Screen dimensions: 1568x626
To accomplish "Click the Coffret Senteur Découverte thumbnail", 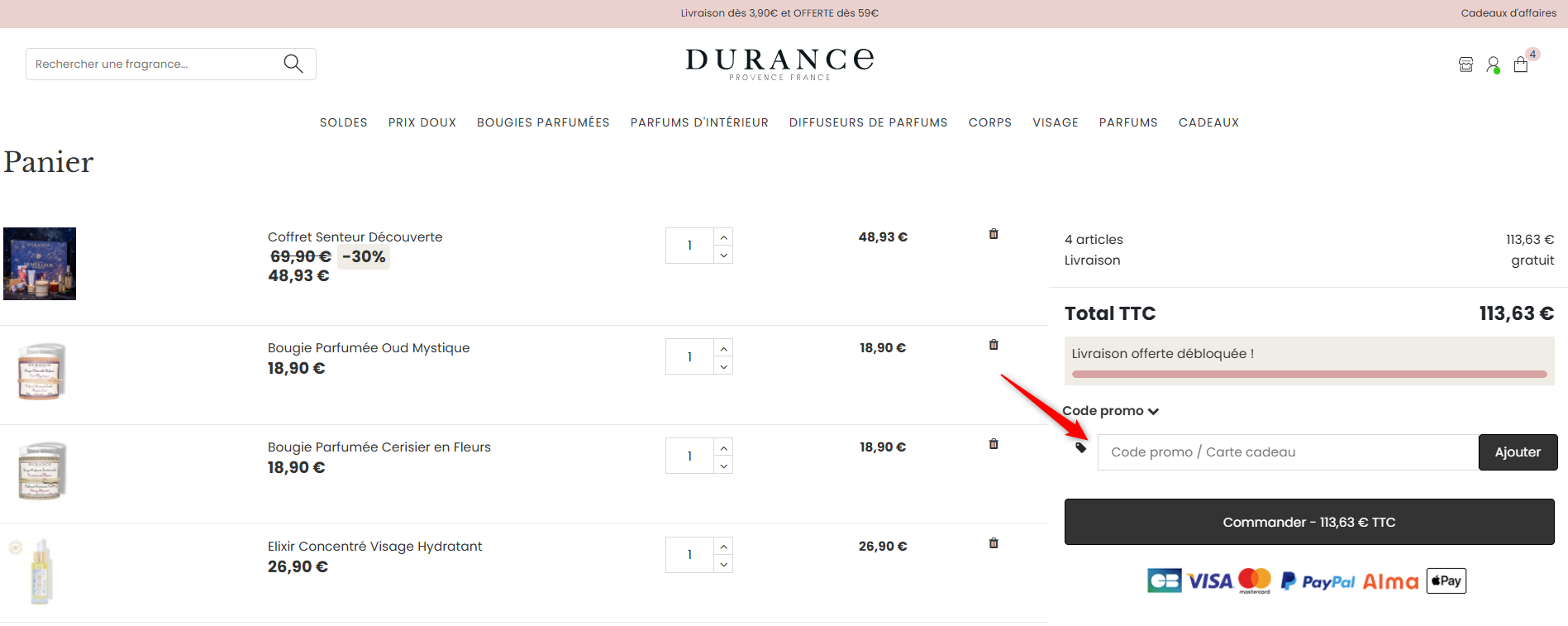I will pyautogui.click(x=40, y=264).
